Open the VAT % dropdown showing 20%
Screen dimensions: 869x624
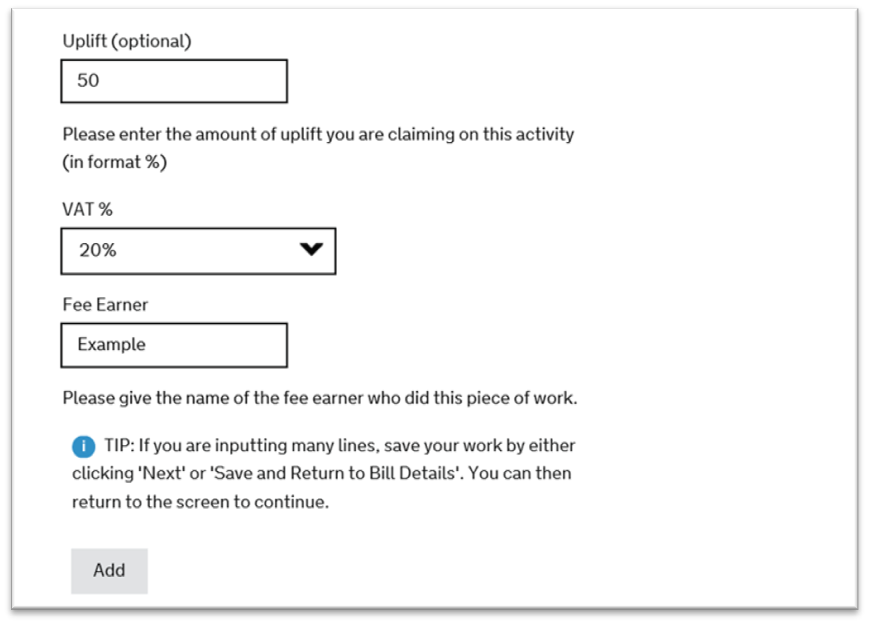click(x=198, y=251)
